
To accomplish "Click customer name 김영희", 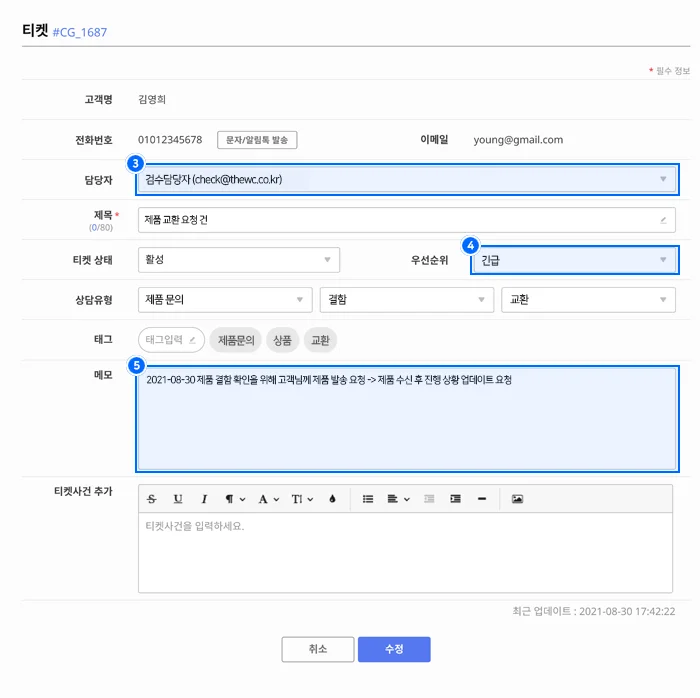I will coord(152,100).
